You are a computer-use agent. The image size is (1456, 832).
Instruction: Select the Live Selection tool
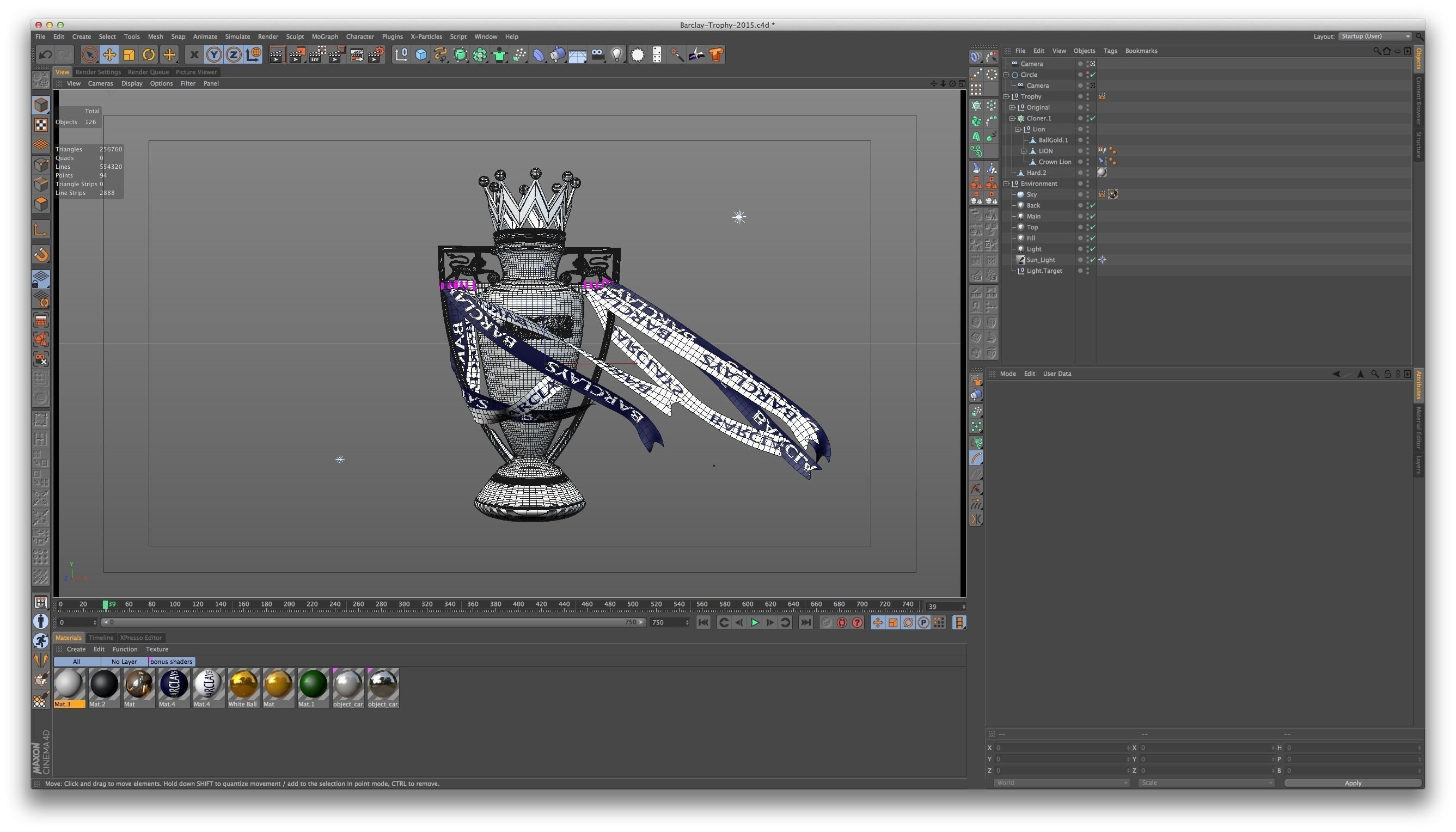click(89, 55)
